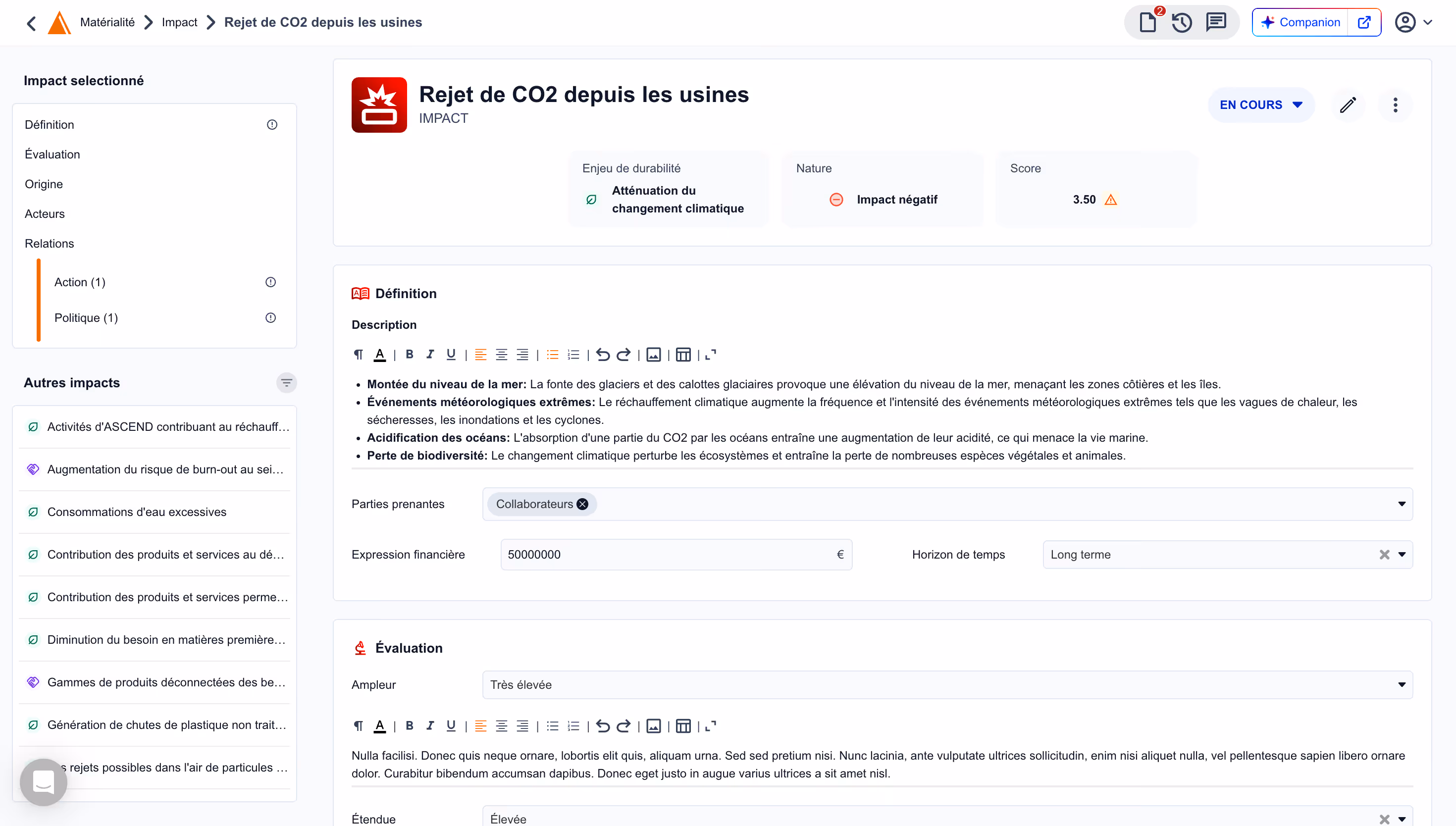Click the documents icon with badge
The height and width of the screenshot is (826, 1456).
click(x=1148, y=23)
